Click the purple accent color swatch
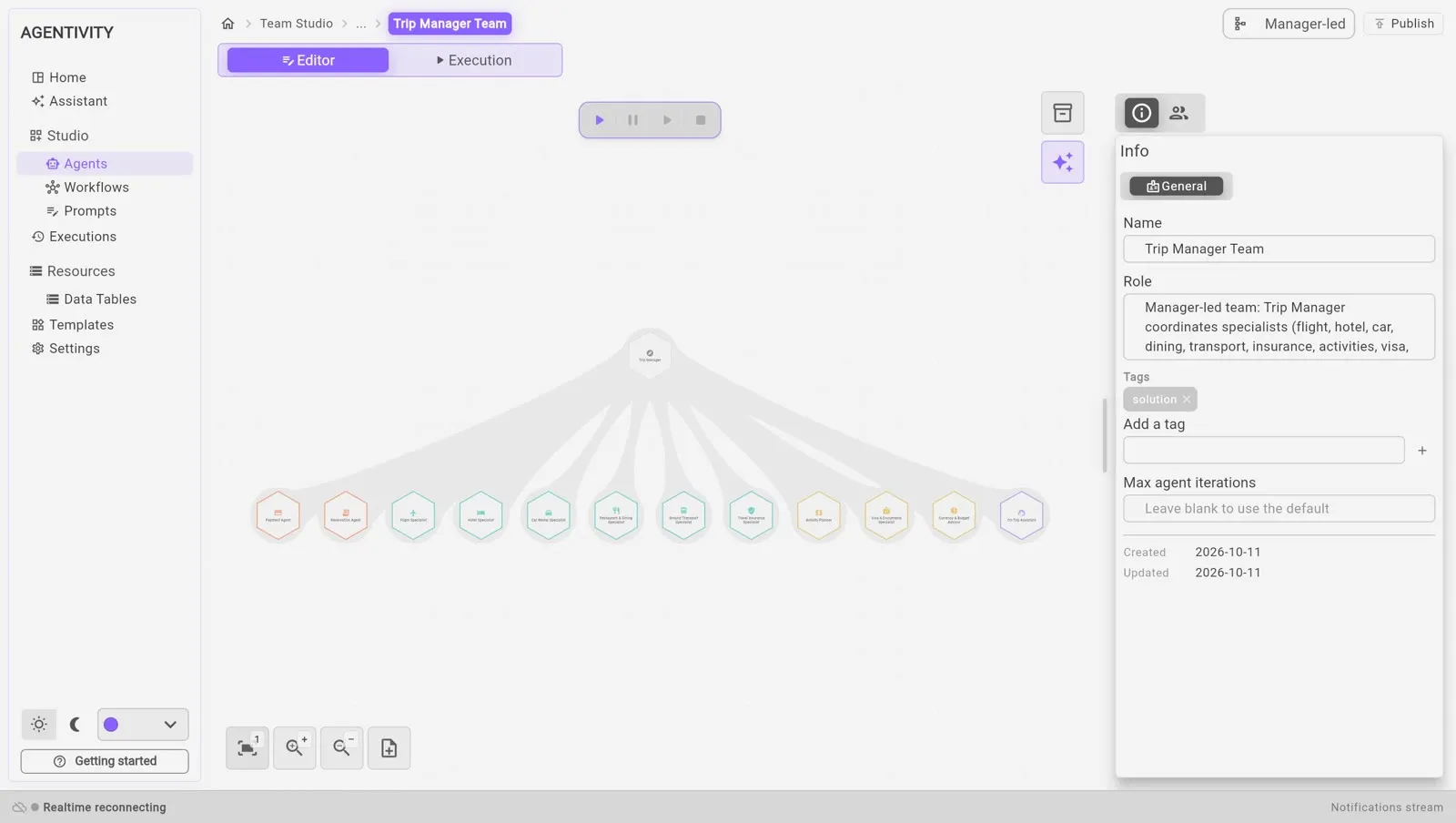1456x823 pixels. point(111,725)
